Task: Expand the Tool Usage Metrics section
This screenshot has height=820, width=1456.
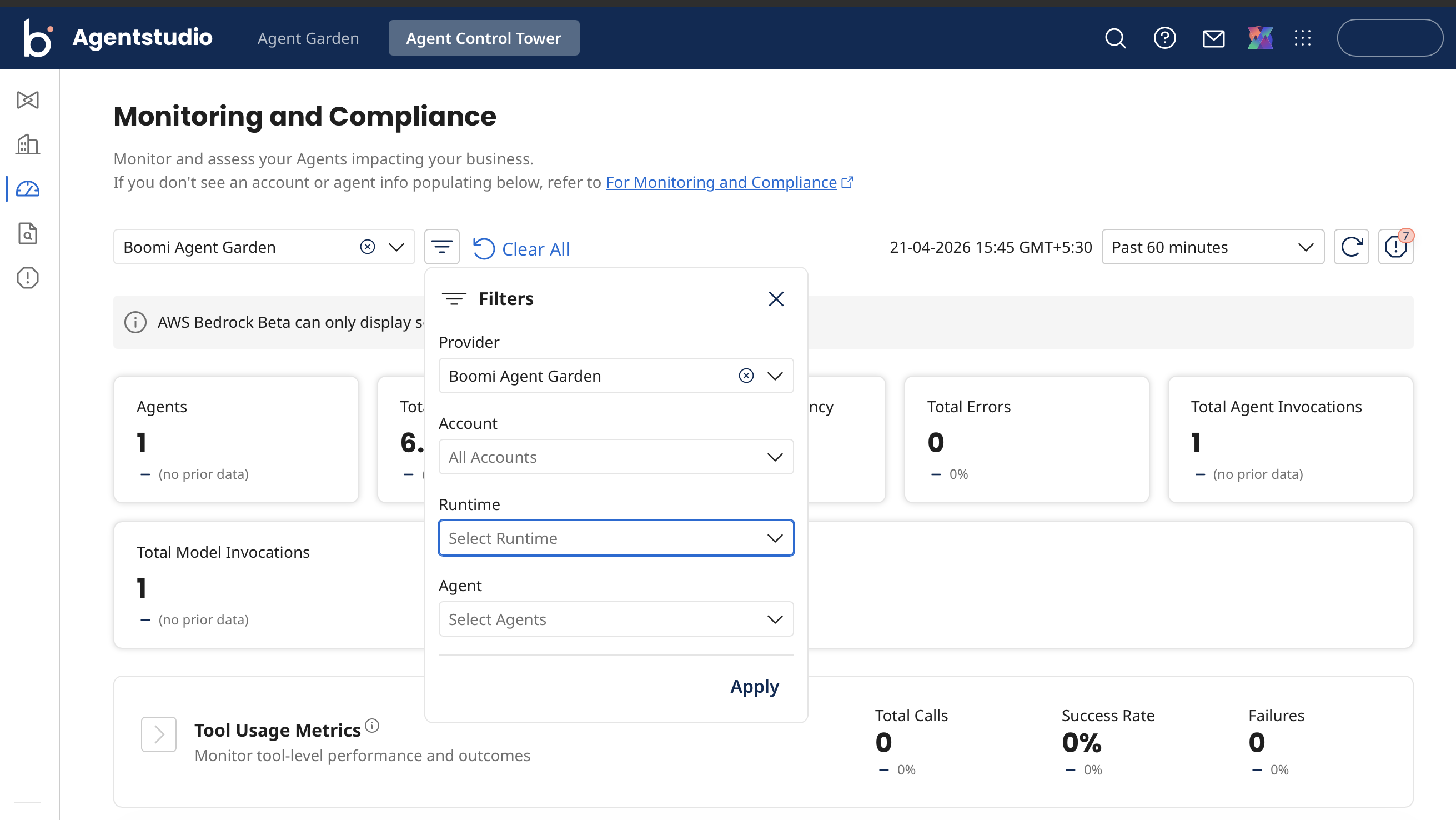Action: tap(159, 734)
